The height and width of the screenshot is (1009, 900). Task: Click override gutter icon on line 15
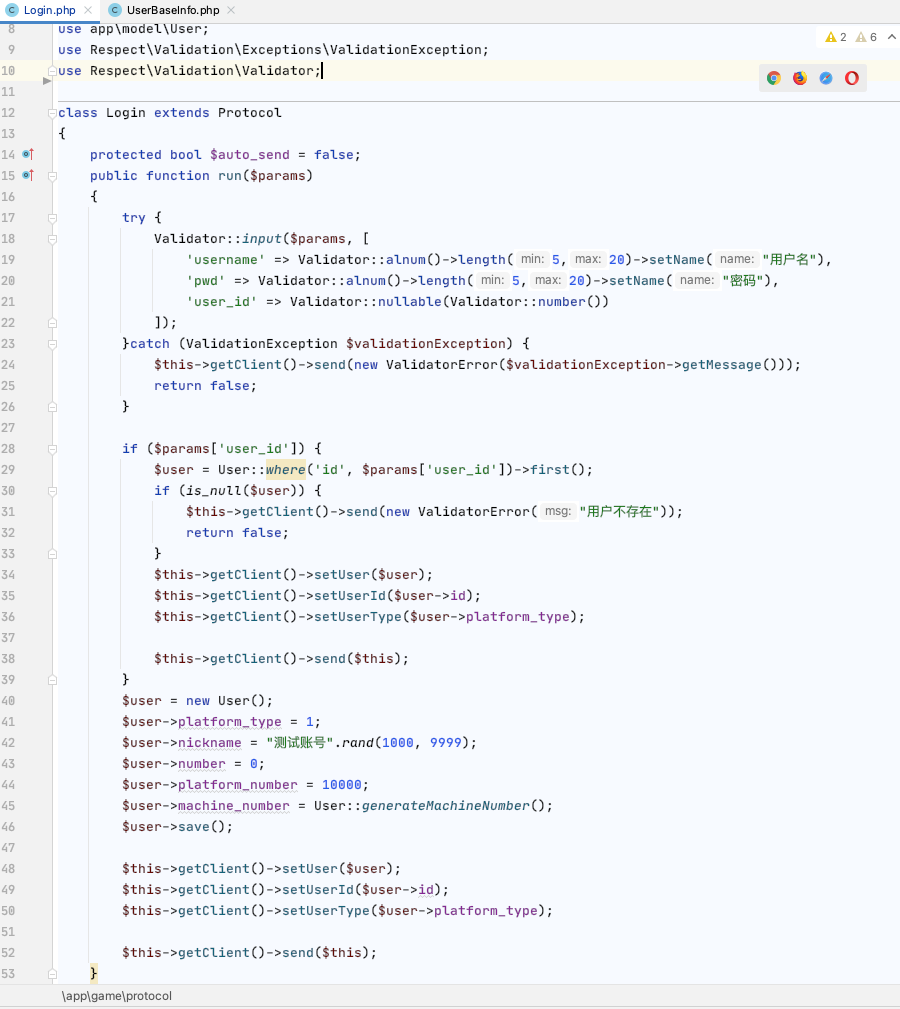(28, 175)
